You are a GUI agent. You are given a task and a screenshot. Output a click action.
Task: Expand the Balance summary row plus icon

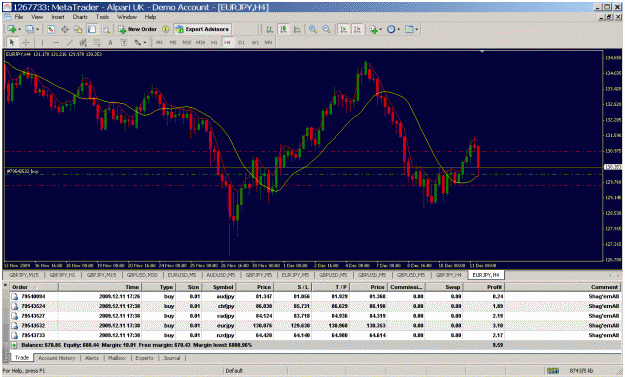pyautogui.click(x=14, y=345)
